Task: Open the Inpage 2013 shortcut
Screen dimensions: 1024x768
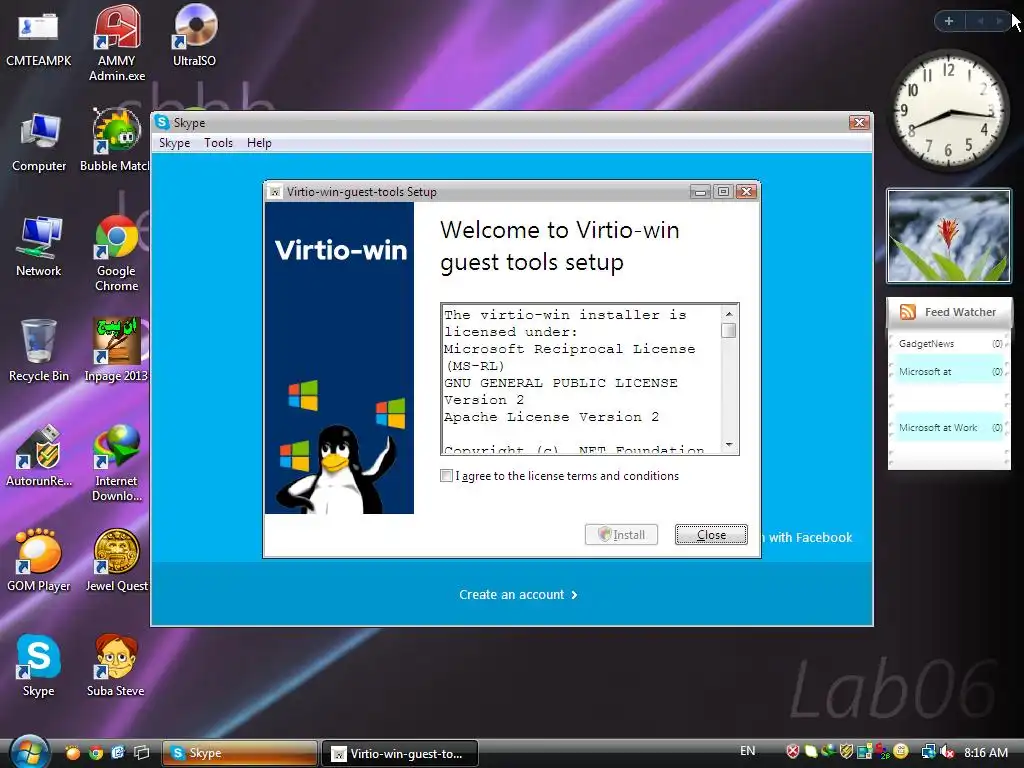Action: 116,351
